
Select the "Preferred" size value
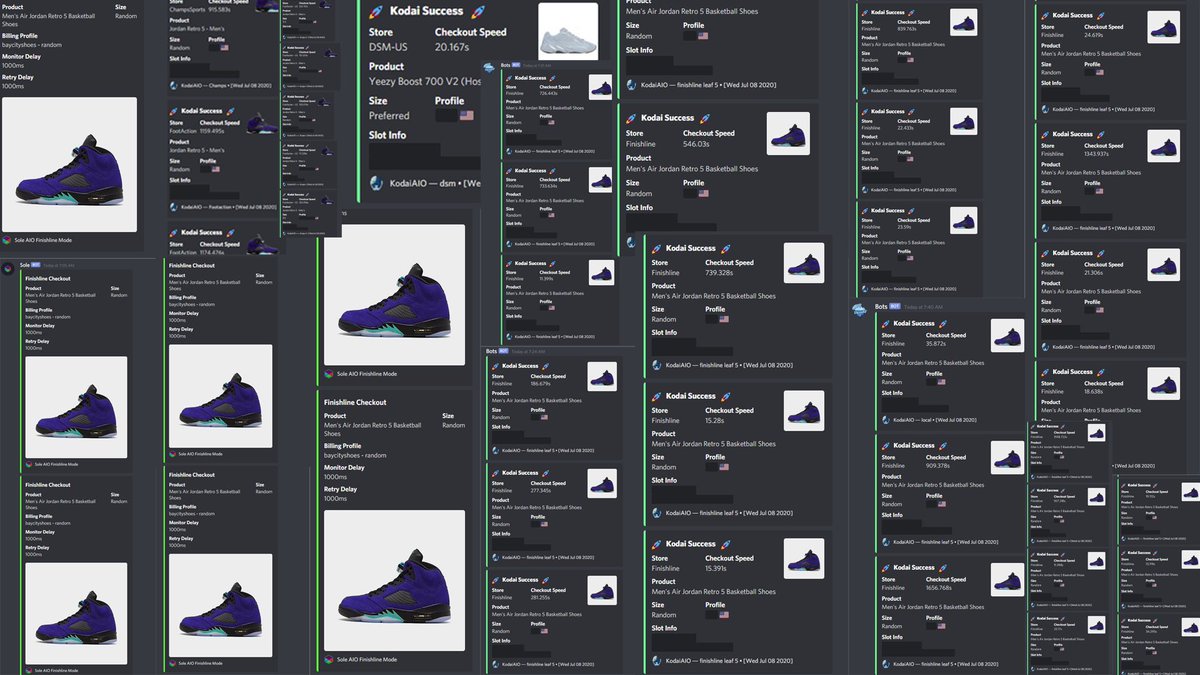[x=389, y=116]
